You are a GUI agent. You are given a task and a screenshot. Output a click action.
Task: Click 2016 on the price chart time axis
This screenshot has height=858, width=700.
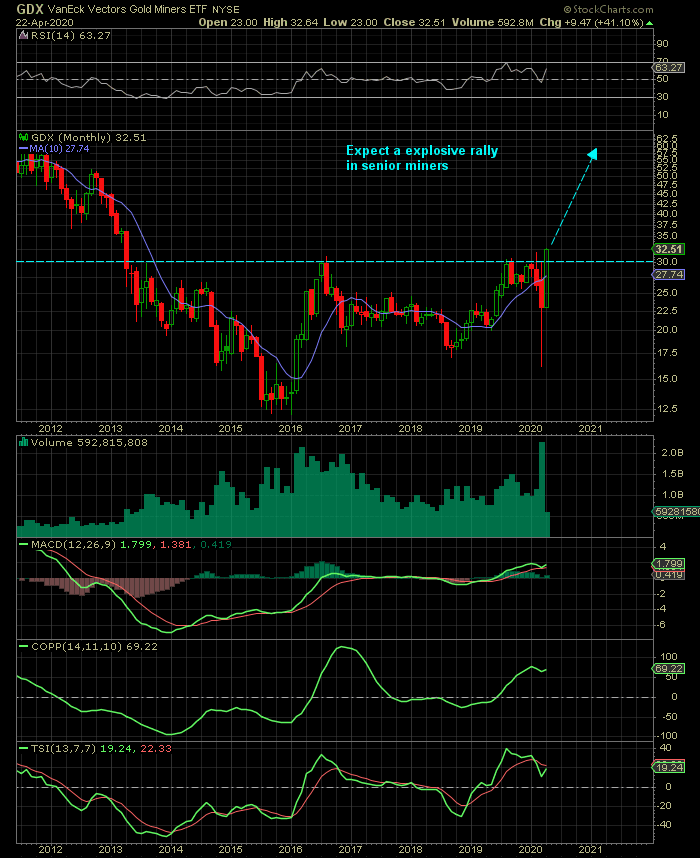coord(290,428)
